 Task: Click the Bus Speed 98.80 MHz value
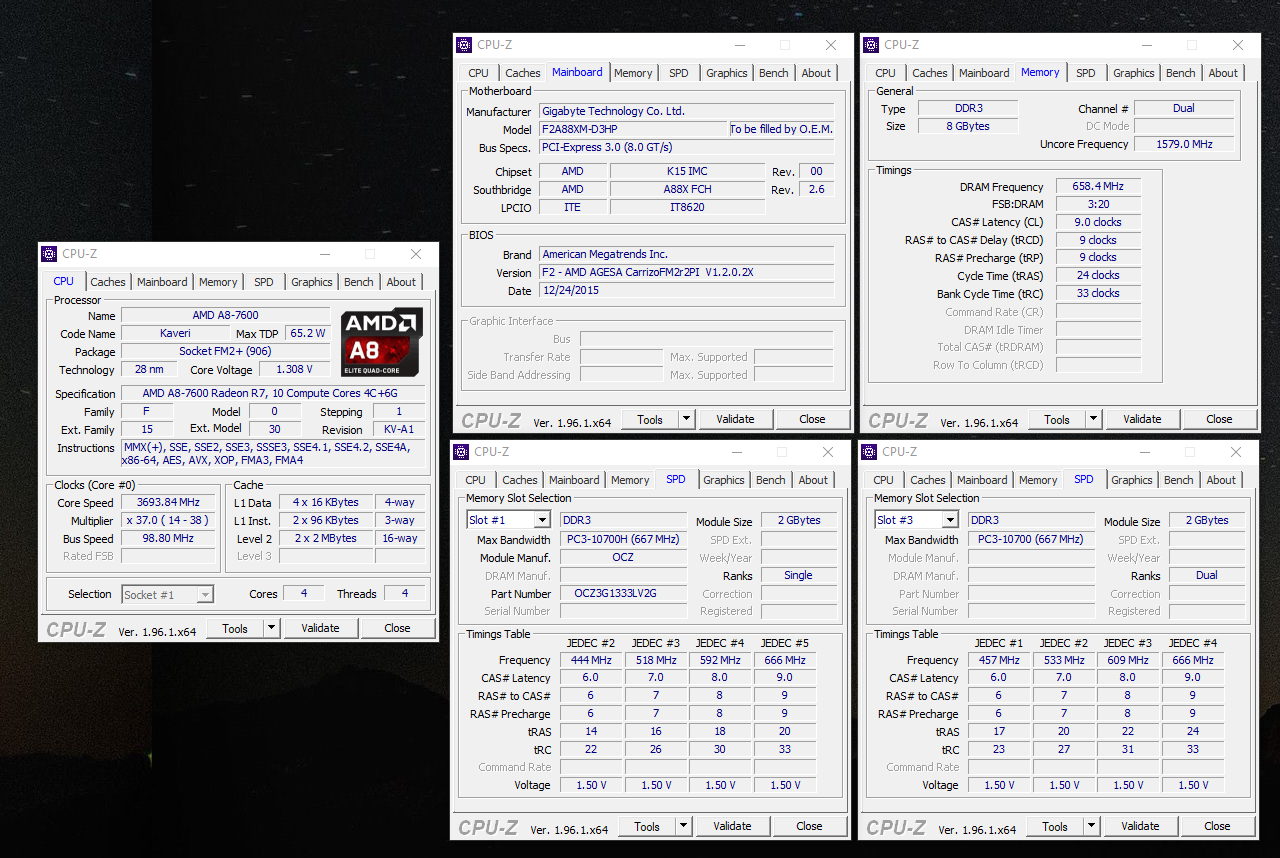[168, 538]
